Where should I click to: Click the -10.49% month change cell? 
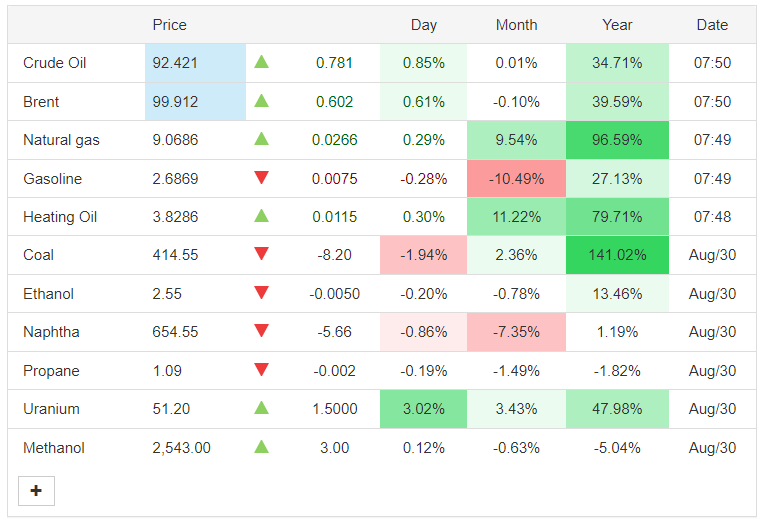tap(516, 179)
